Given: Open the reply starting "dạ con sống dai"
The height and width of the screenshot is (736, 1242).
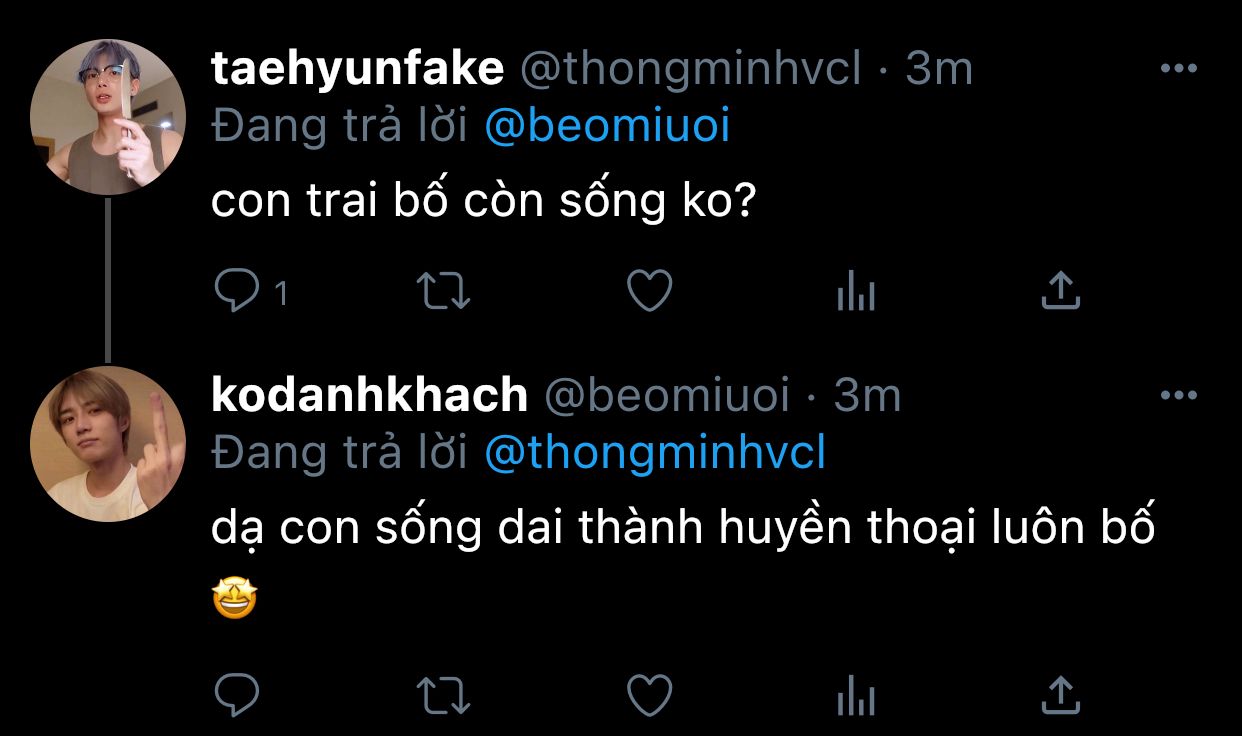Looking at the screenshot, I should (x=683, y=529).
